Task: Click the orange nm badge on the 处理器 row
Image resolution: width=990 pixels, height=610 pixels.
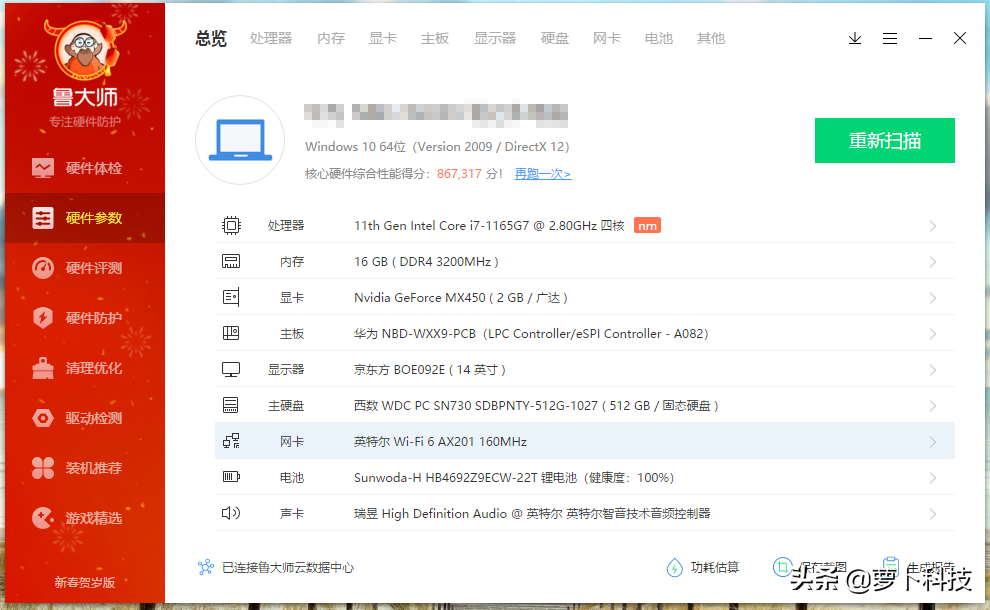Action: coord(647,226)
